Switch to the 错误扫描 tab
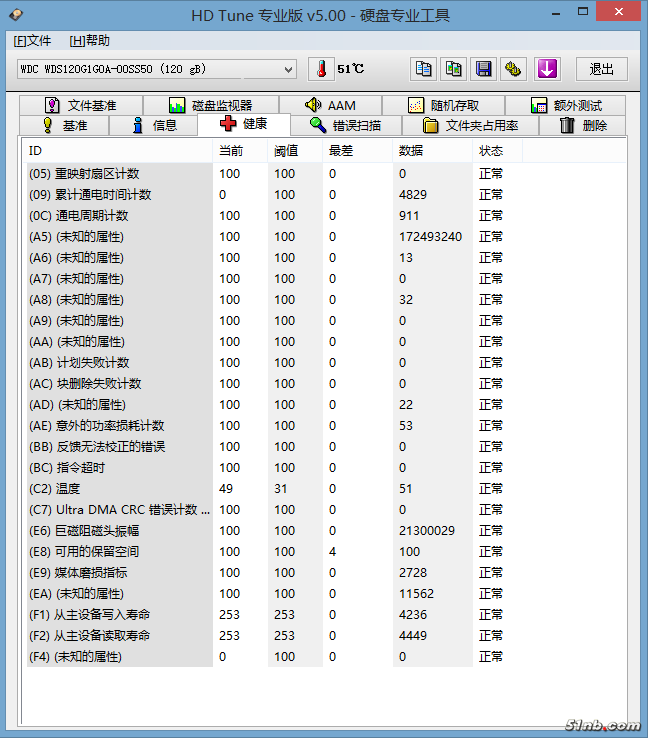 345,125
